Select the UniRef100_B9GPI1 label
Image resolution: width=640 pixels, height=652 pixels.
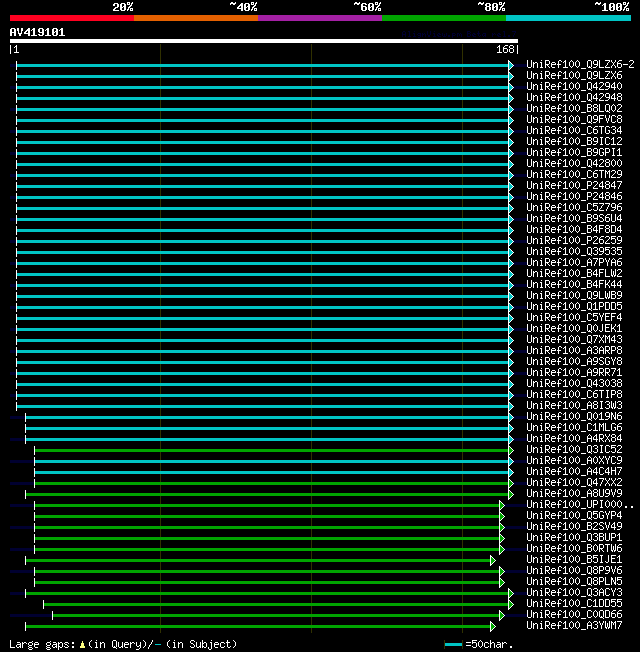point(574,153)
